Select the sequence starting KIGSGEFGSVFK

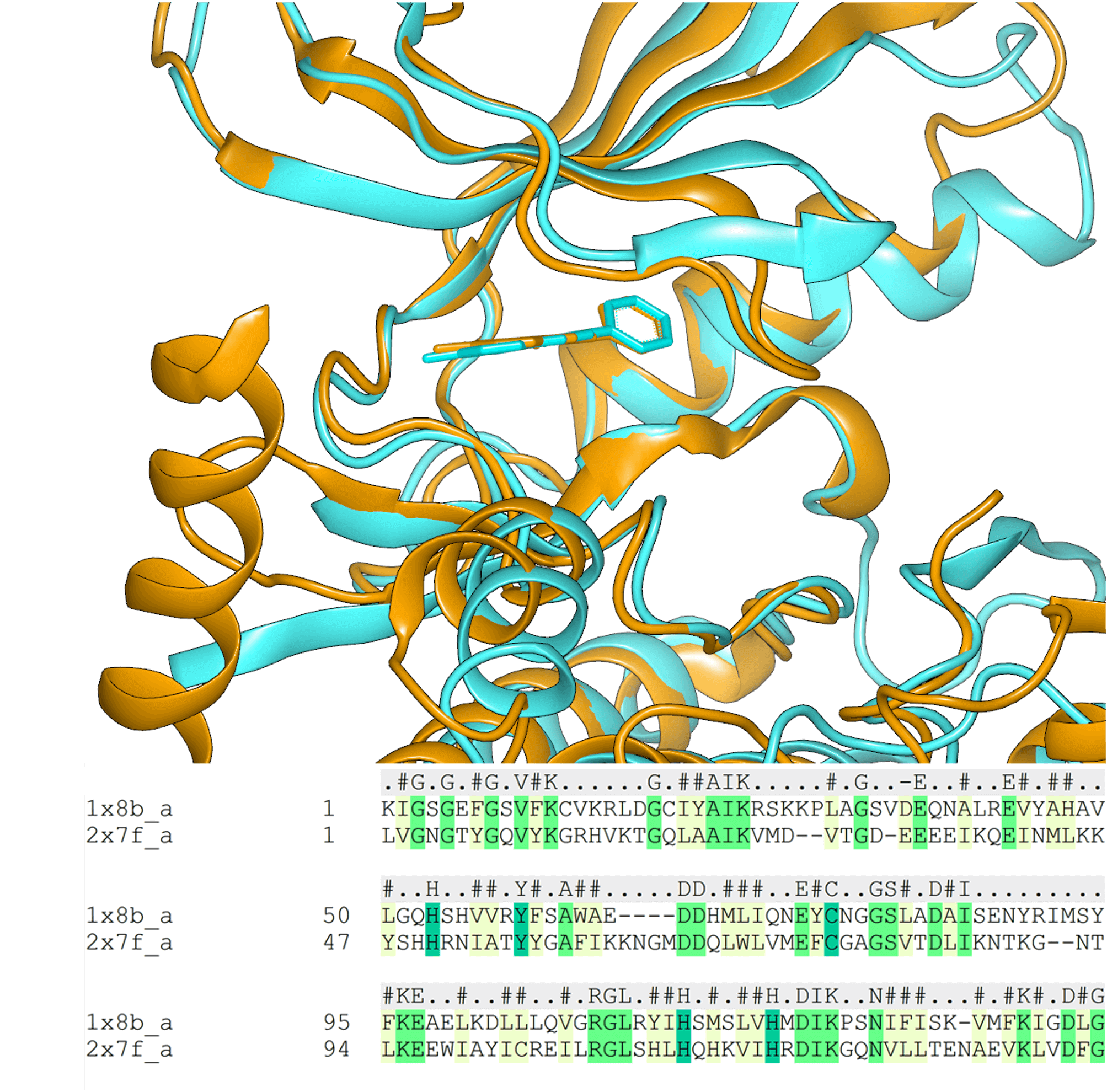[x=742, y=809]
